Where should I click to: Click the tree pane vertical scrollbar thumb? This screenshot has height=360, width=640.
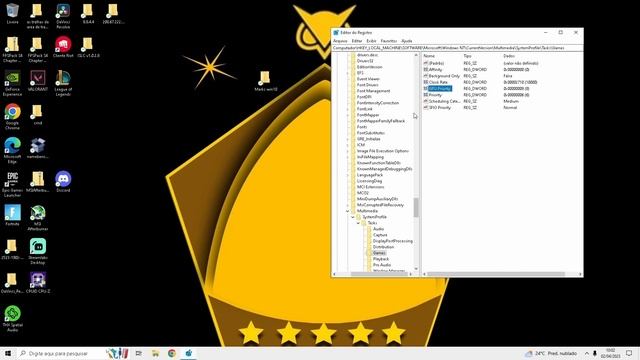pos(416,207)
